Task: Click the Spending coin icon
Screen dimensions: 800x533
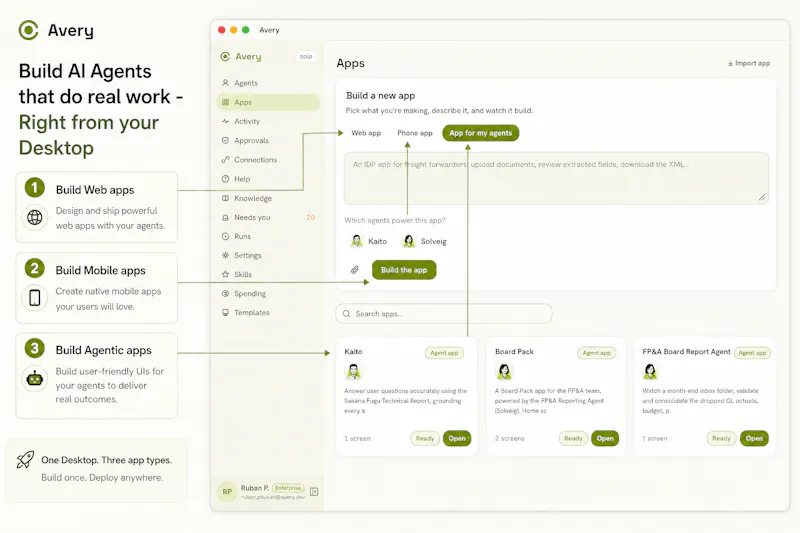Action: (x=225, y=293)
